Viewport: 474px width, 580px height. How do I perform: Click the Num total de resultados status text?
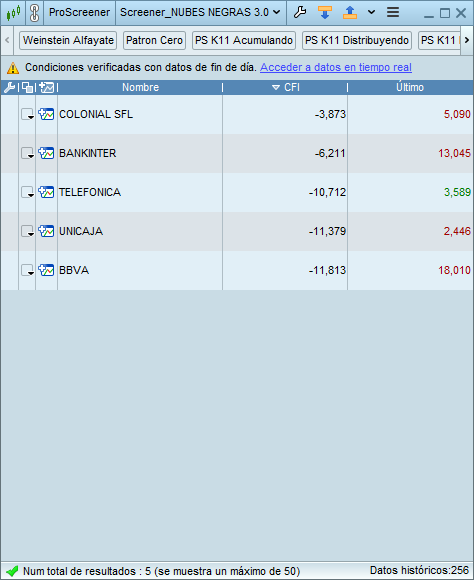161,571
